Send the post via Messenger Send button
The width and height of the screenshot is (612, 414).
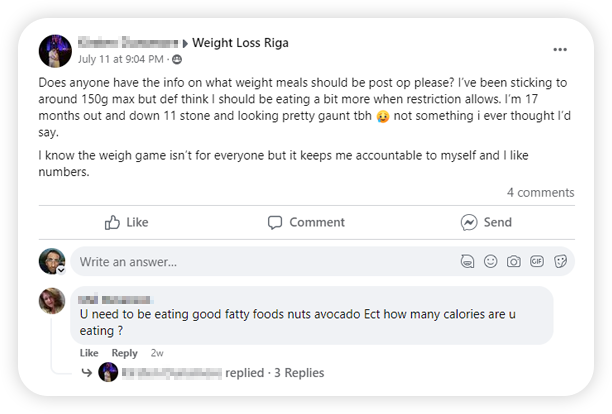pos(486,222)
